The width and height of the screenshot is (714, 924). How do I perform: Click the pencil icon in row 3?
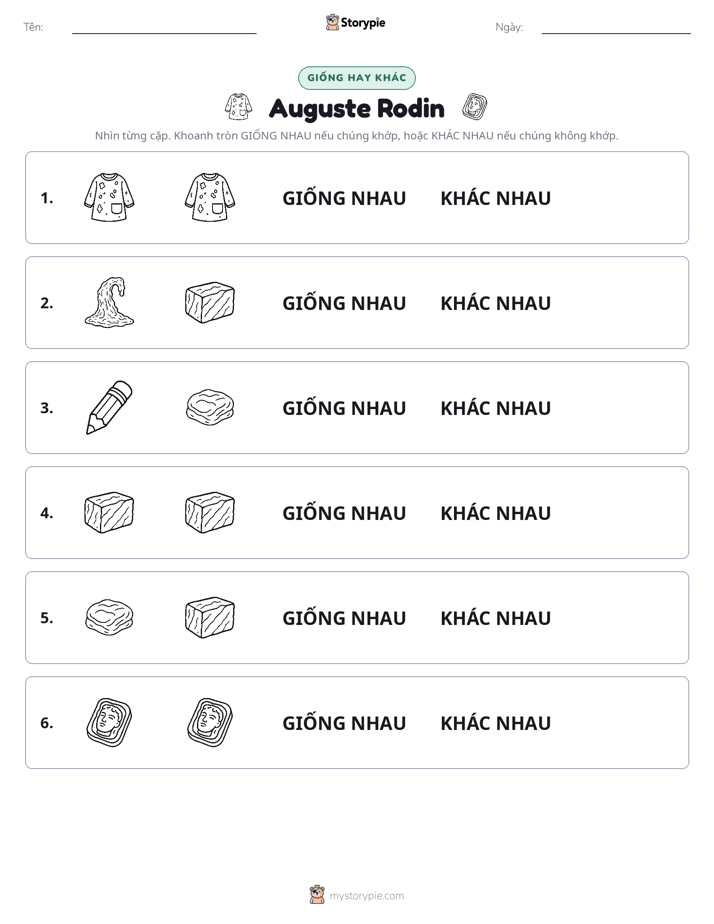coord(109,407)
